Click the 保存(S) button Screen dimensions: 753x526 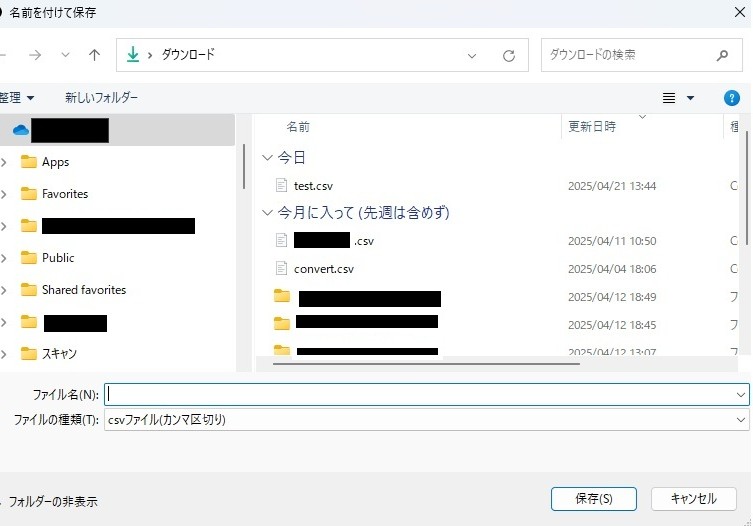point(594,499)
